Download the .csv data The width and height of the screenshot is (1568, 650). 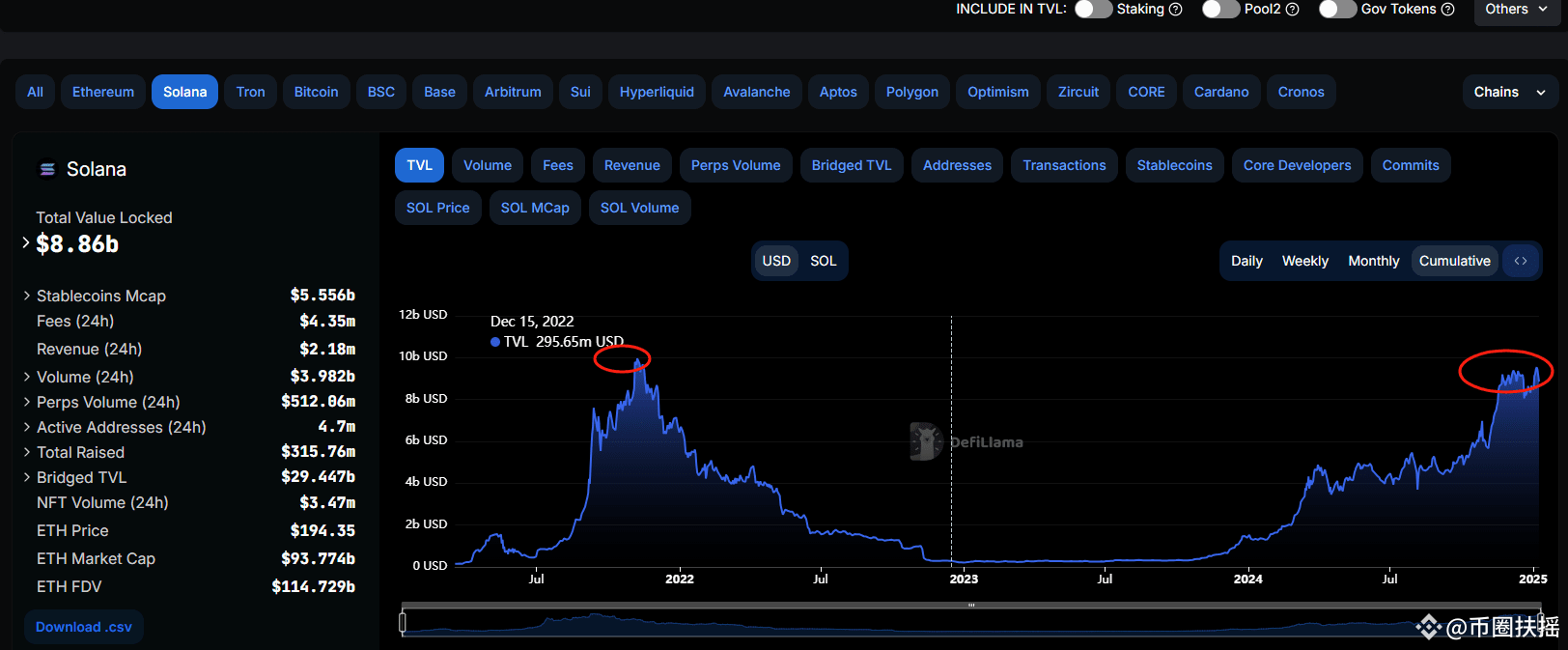click(x=84, y=627)
